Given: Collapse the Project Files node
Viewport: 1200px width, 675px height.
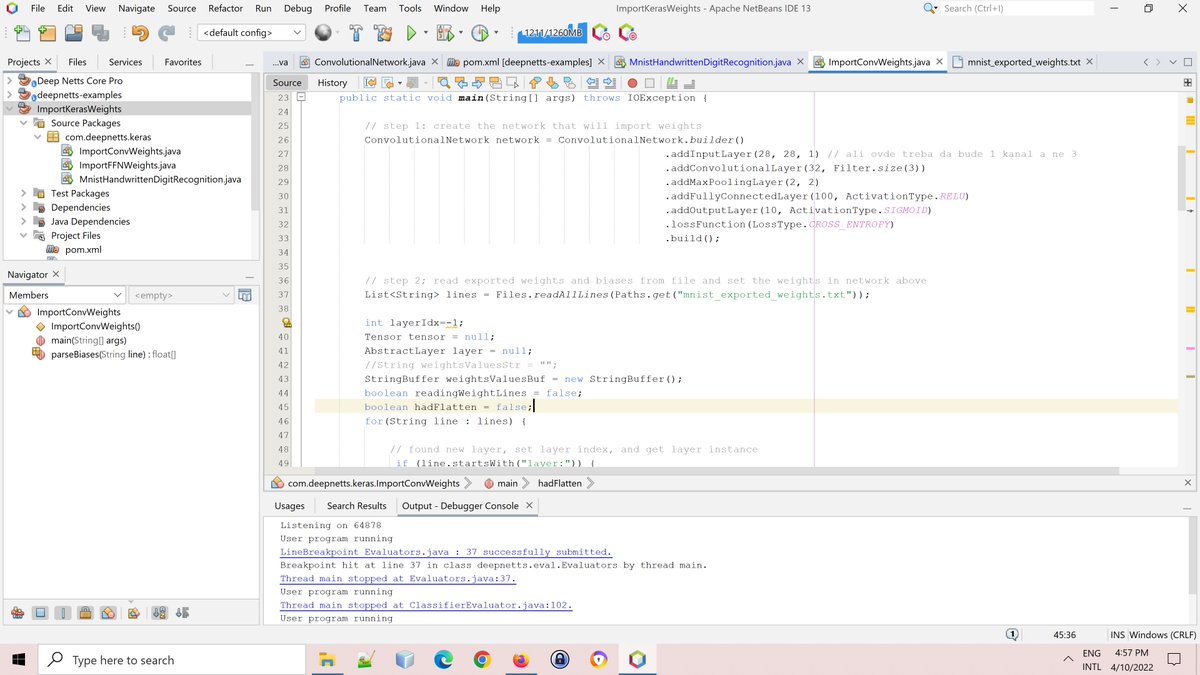Looking at the screenshot, I should 24,235.
